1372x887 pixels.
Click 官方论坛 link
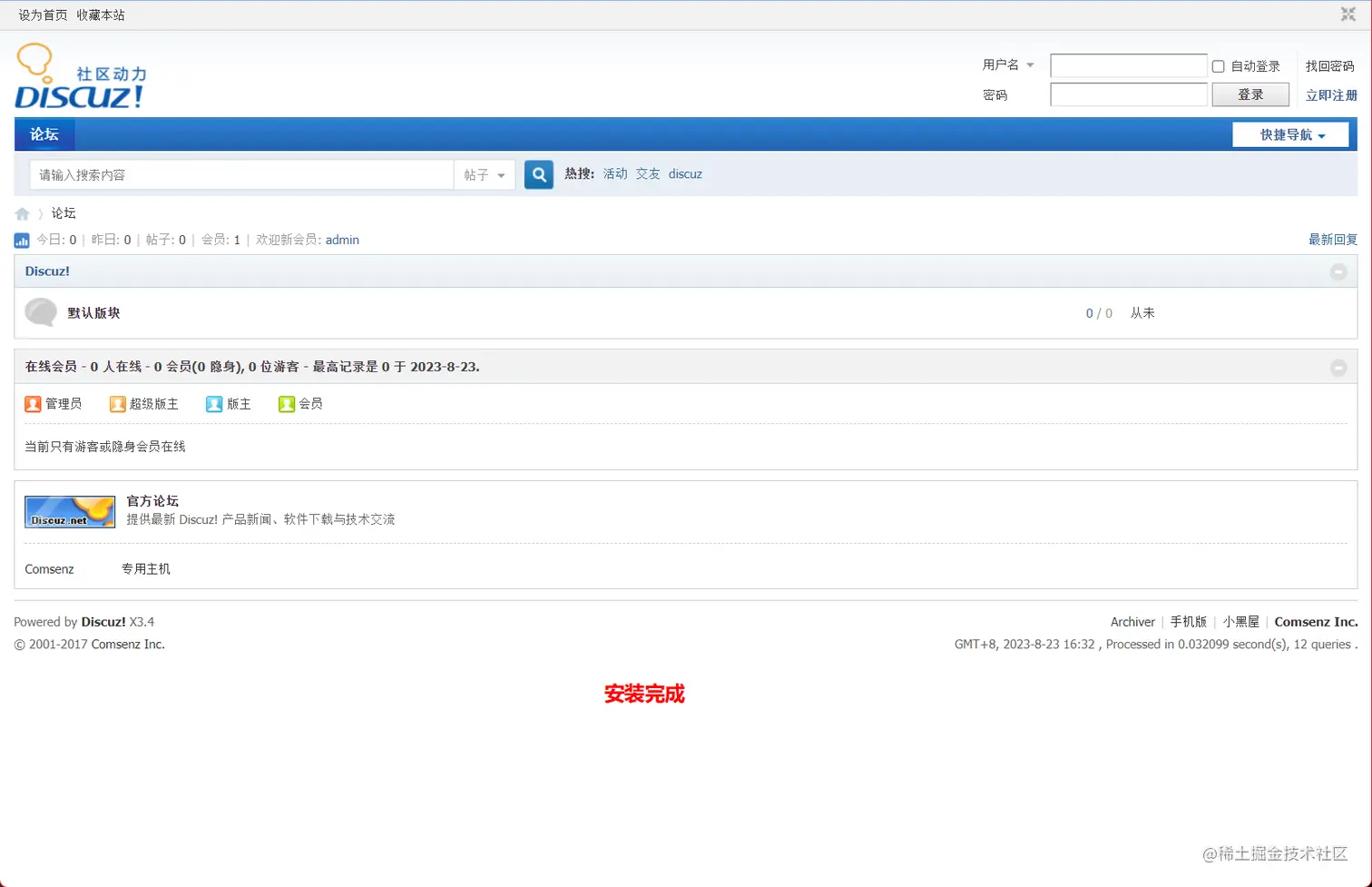[152, 501]
